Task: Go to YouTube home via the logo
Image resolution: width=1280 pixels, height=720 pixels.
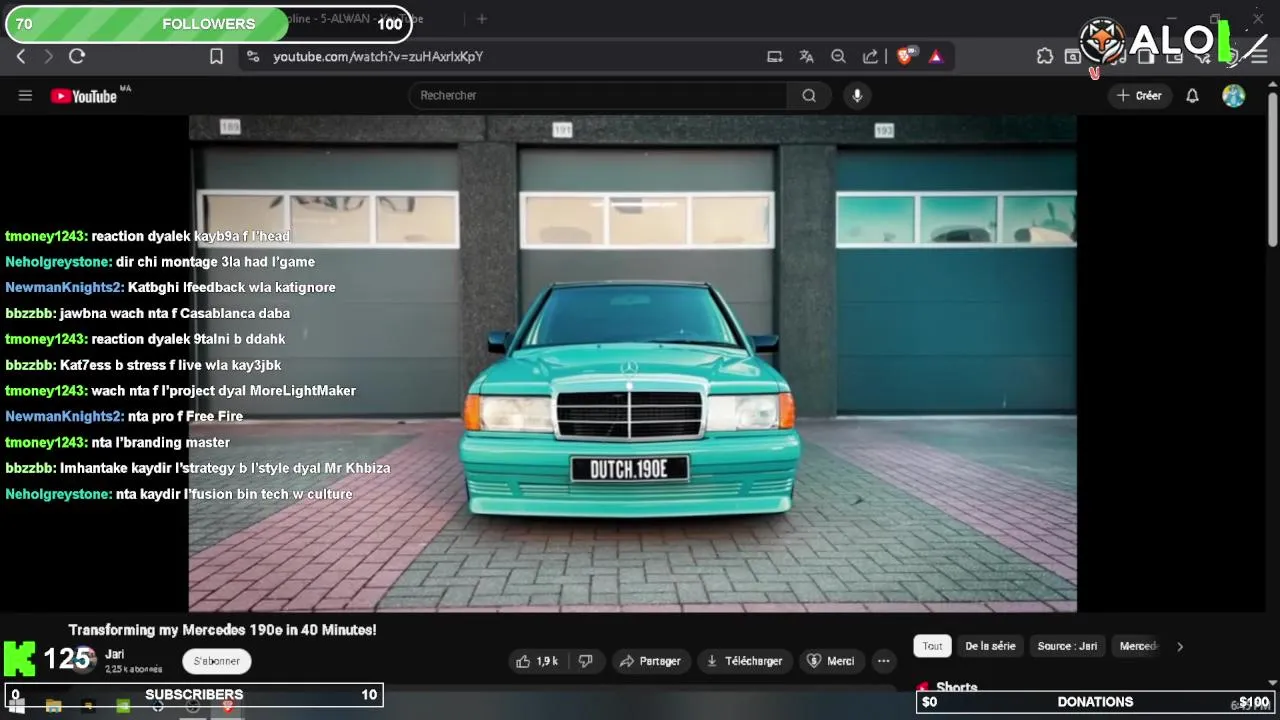Action: tap(84, 96)
